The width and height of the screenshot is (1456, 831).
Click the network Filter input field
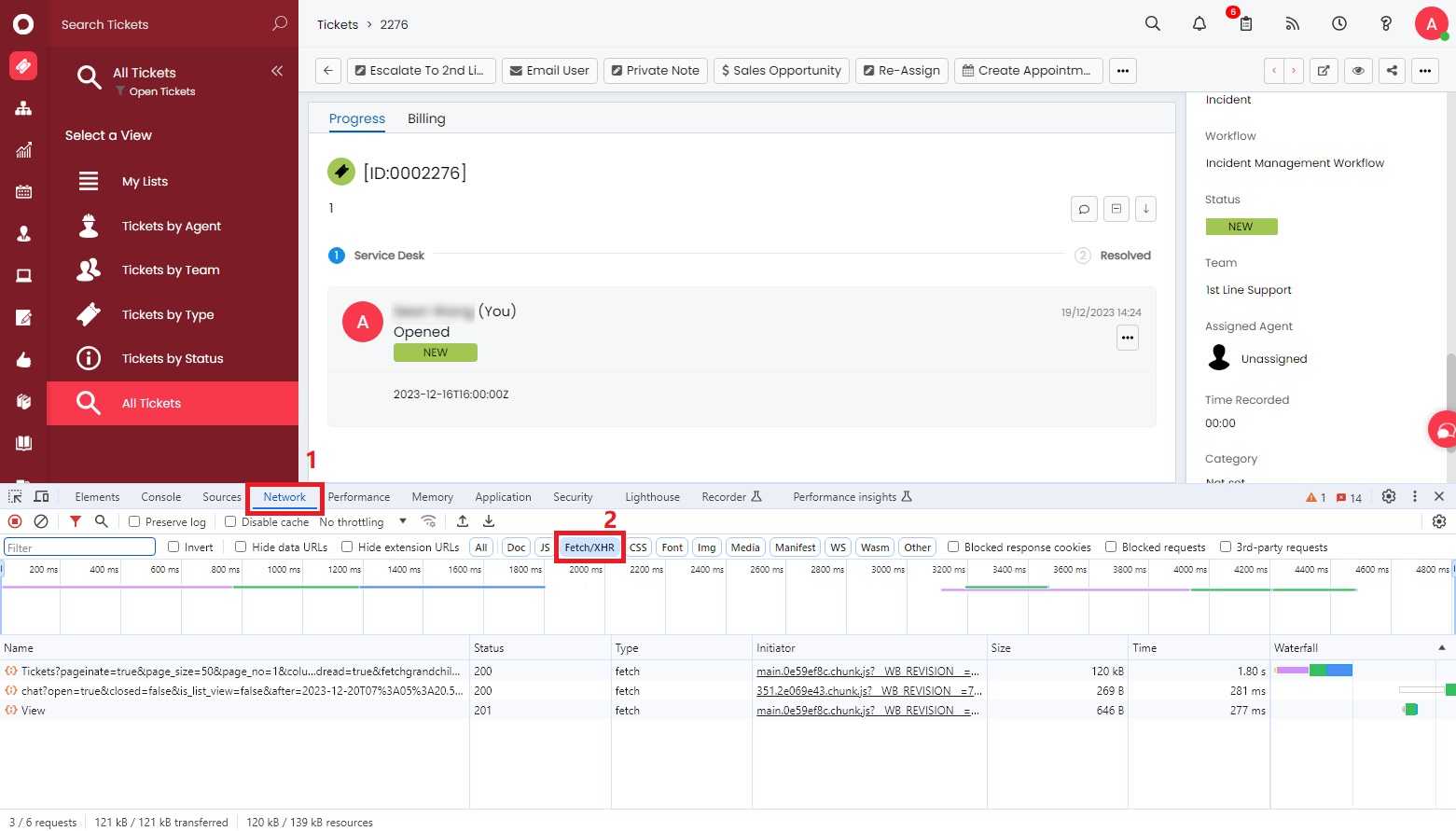(79, 547)
